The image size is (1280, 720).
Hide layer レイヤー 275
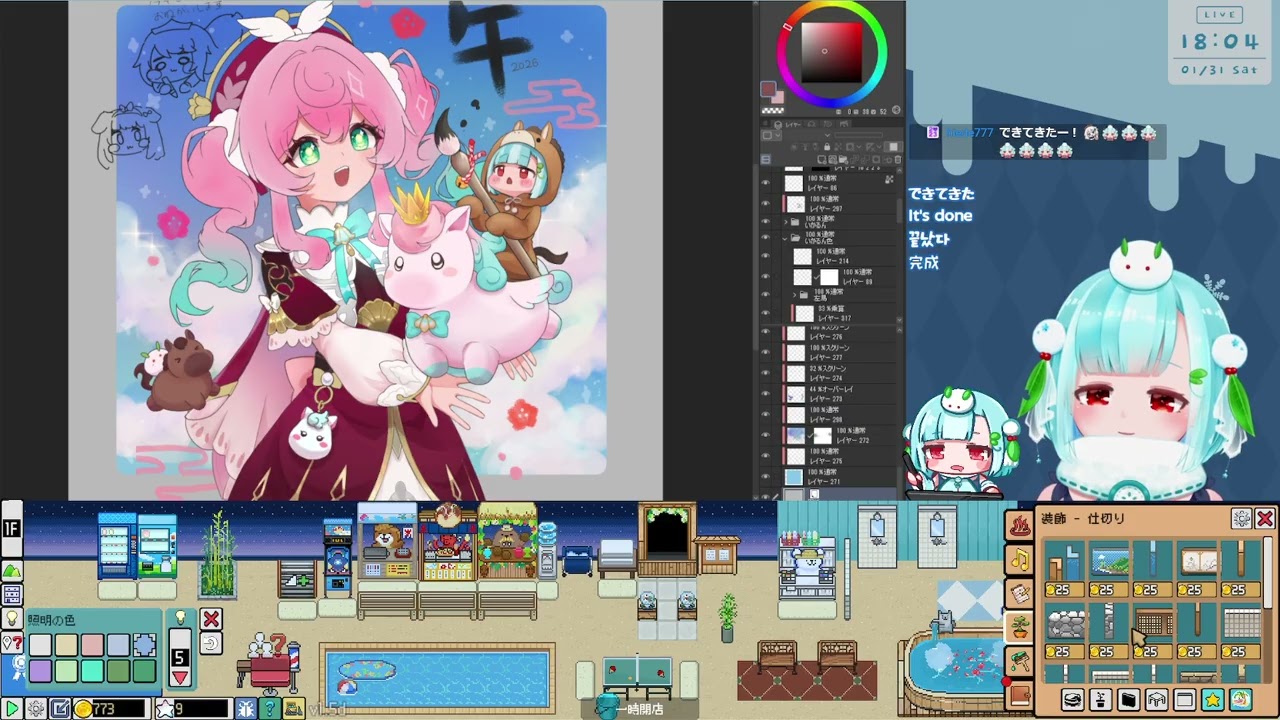point(766,455)
